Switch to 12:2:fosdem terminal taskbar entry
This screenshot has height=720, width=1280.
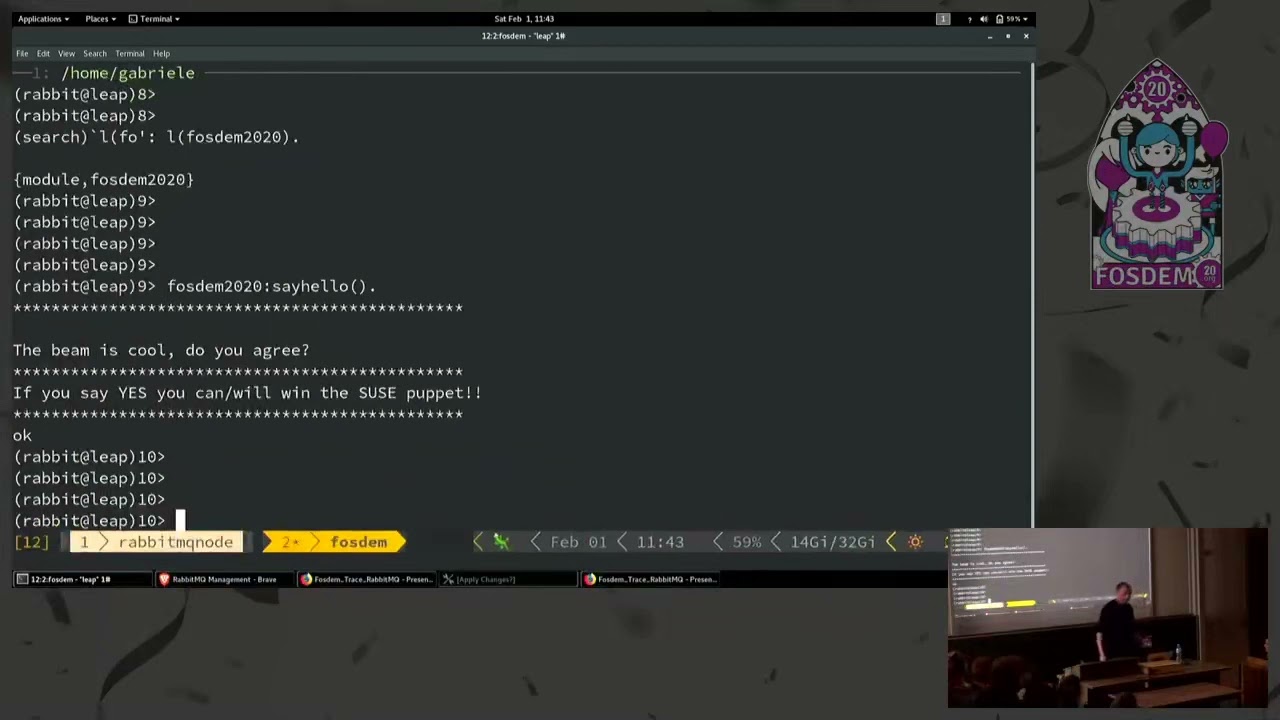[x=84, y=579]
